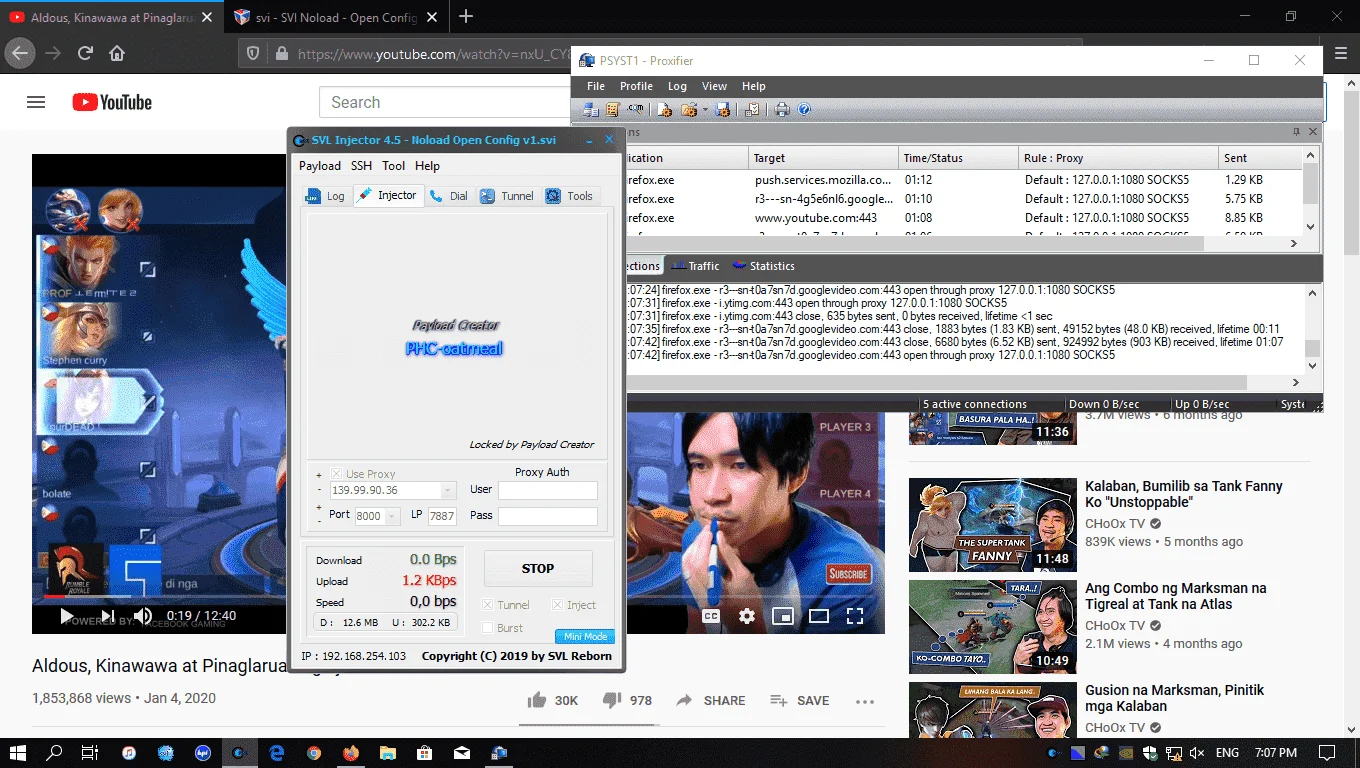The width and height of the screenshot is (1360, 768).
Task: Open 'Ang Combo ng Marksman na Tigreal' video link
Action: tap(1176, 596)
